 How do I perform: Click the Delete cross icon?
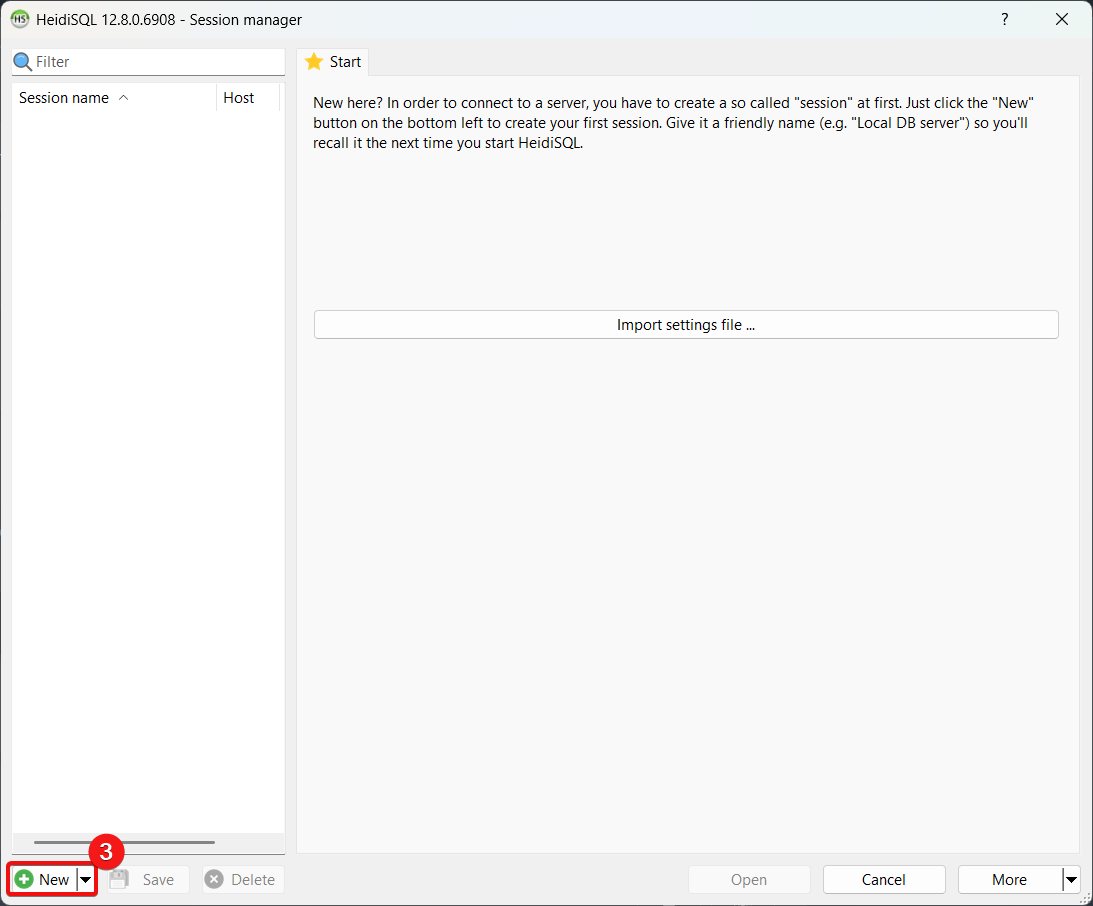click(213, 879)
